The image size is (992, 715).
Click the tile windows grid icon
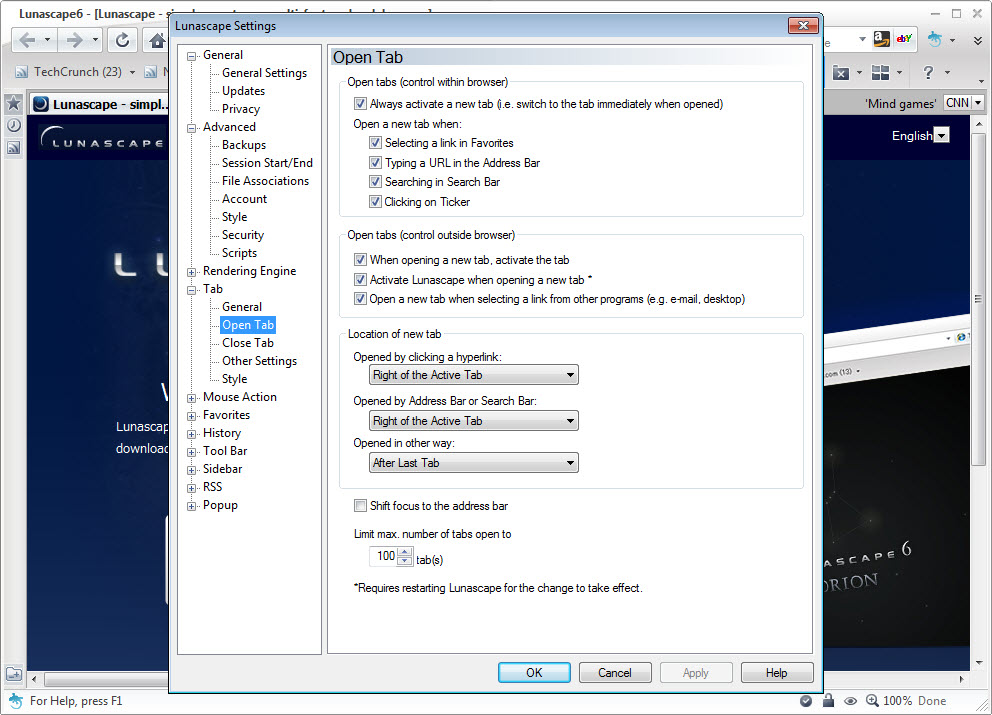point(880,73)
